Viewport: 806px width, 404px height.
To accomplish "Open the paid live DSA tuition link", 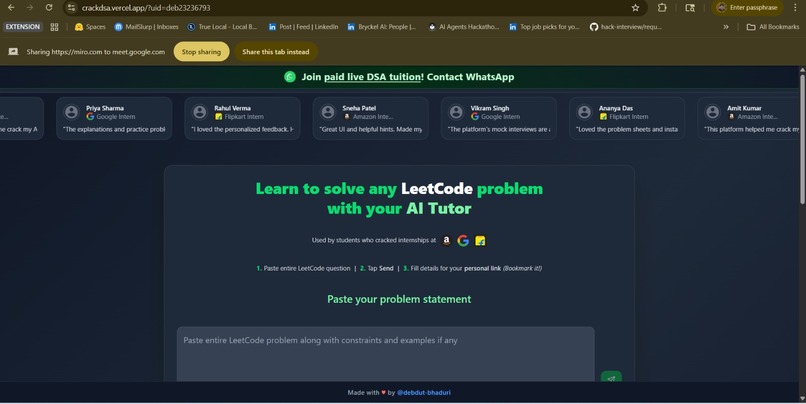I will [373, 77].
